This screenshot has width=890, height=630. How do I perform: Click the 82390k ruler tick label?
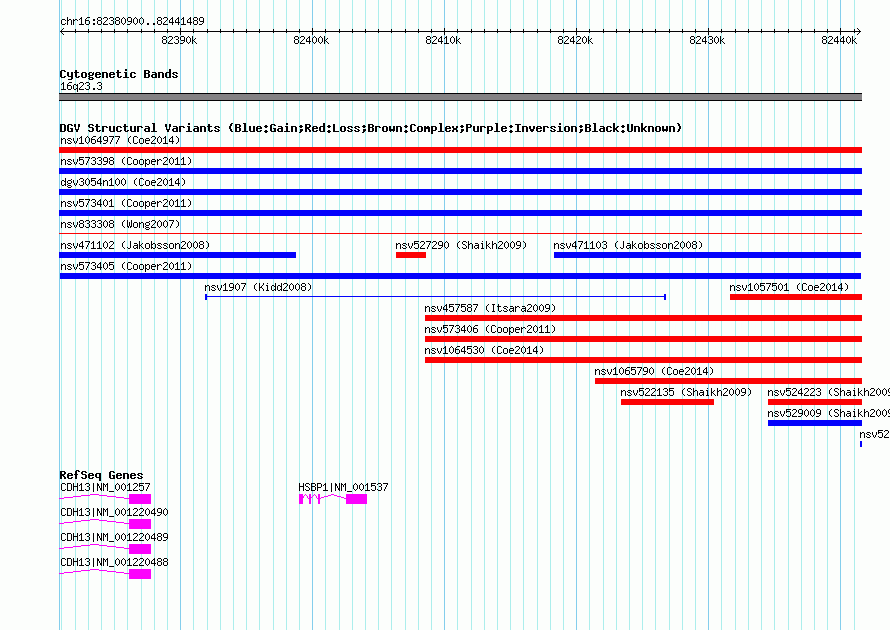click(179, 40)
